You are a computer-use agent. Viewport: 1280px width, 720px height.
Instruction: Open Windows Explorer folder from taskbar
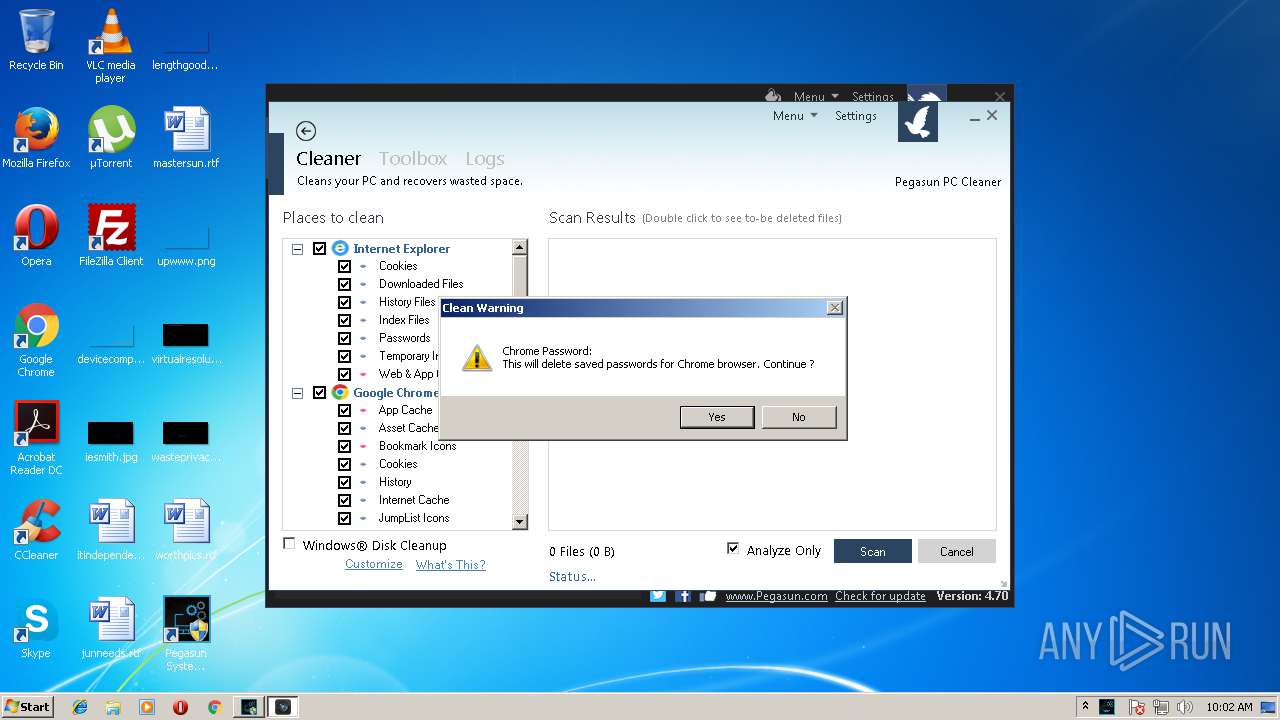point(113,707)
